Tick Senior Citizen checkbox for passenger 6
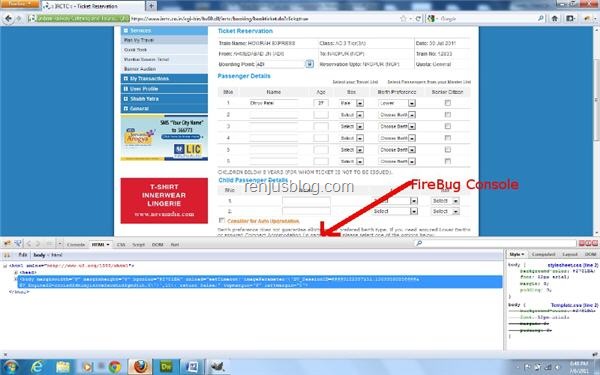Viewport: 600px width, 375px height. (x=447, y=161)
